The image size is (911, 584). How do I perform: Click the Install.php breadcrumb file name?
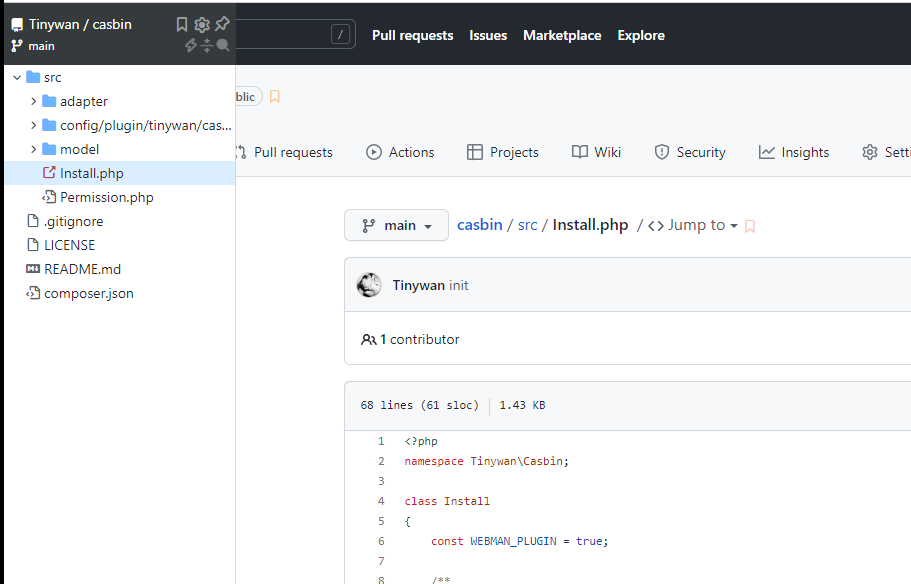point(590,225)
